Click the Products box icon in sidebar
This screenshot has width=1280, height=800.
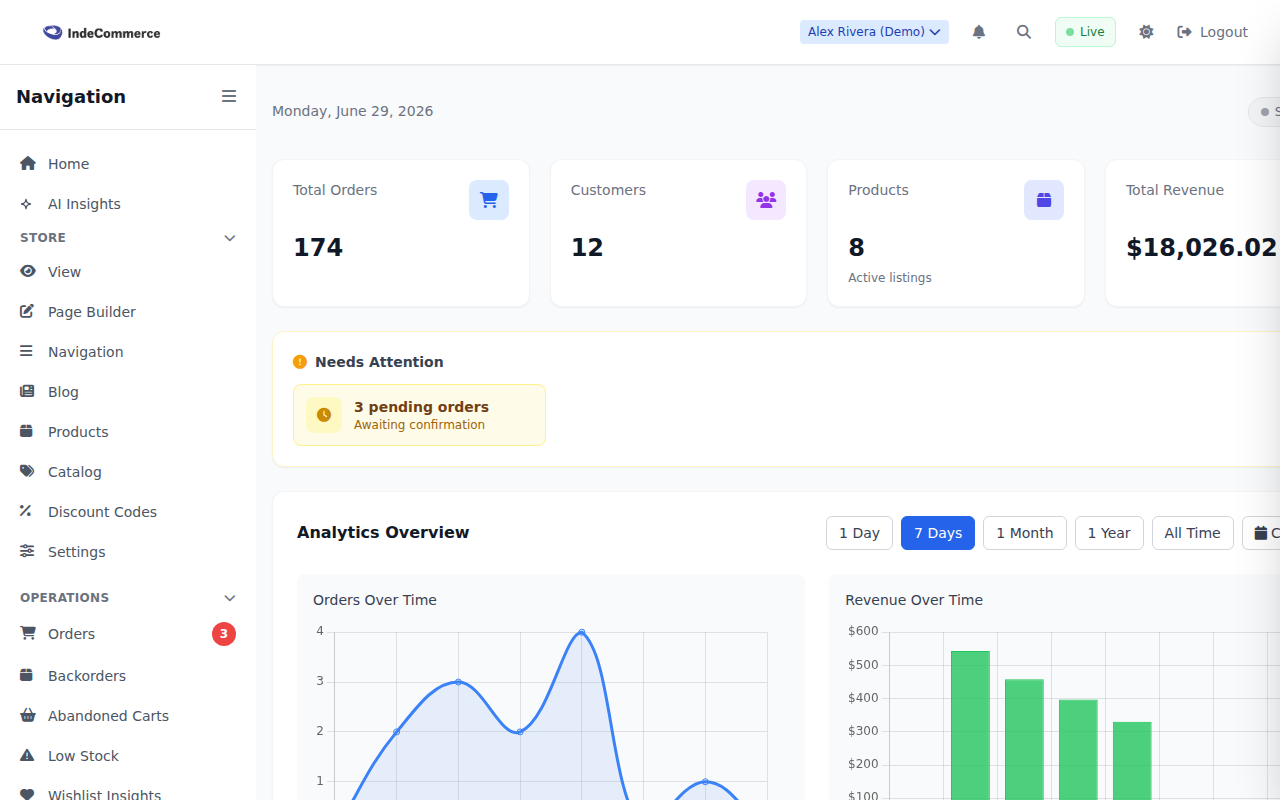27,431
